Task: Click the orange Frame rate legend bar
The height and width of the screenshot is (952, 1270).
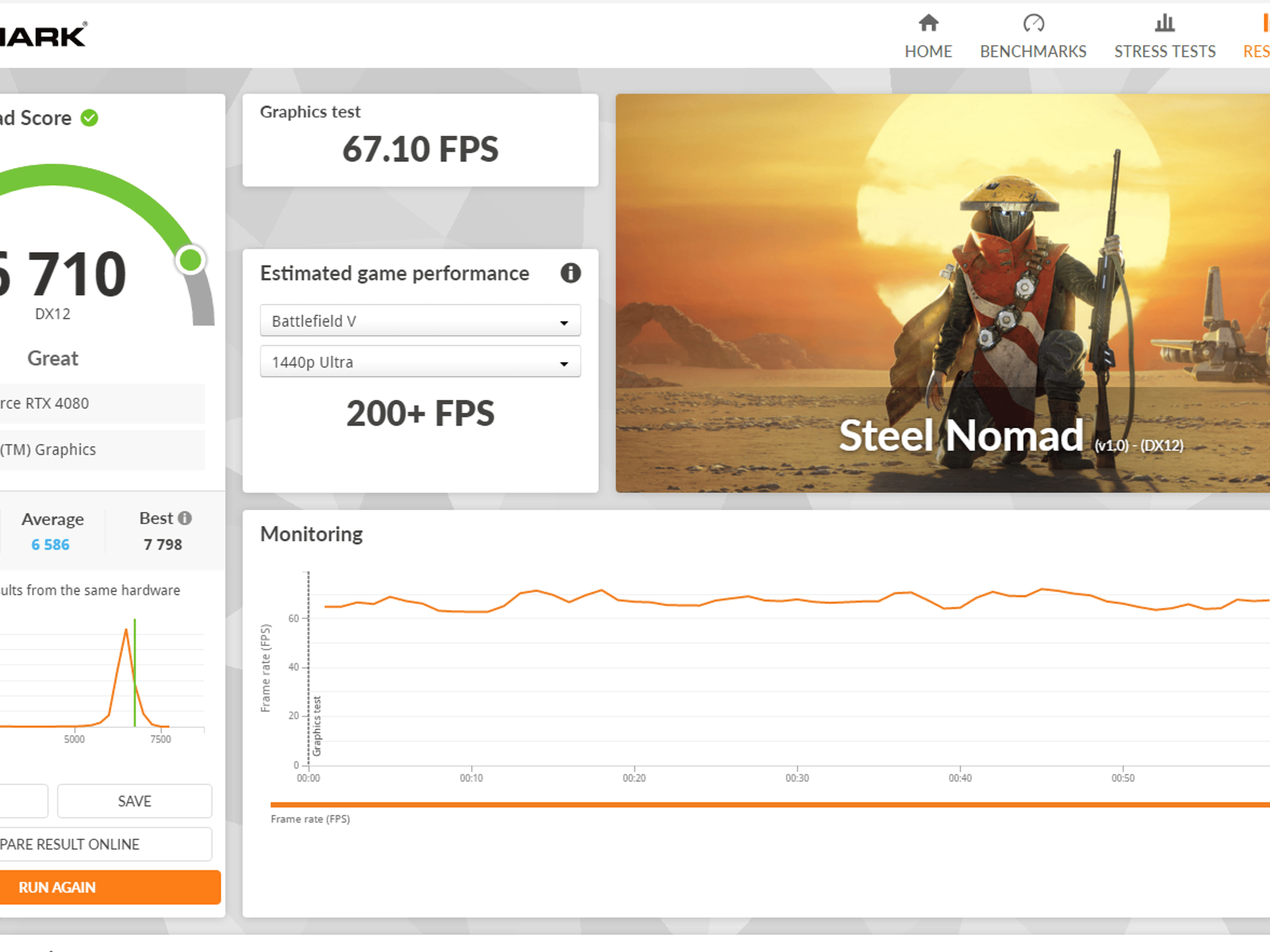Action: point(770,804)
